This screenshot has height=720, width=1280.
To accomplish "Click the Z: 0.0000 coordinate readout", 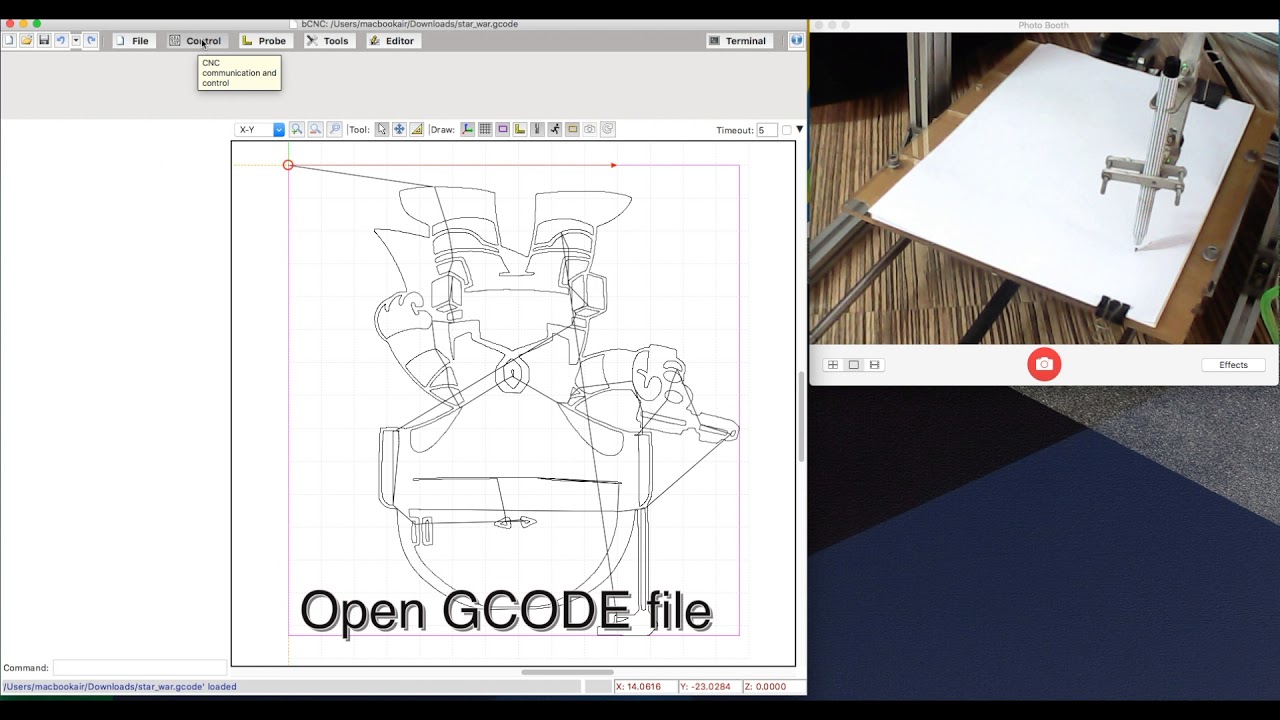I will point(773,687).
